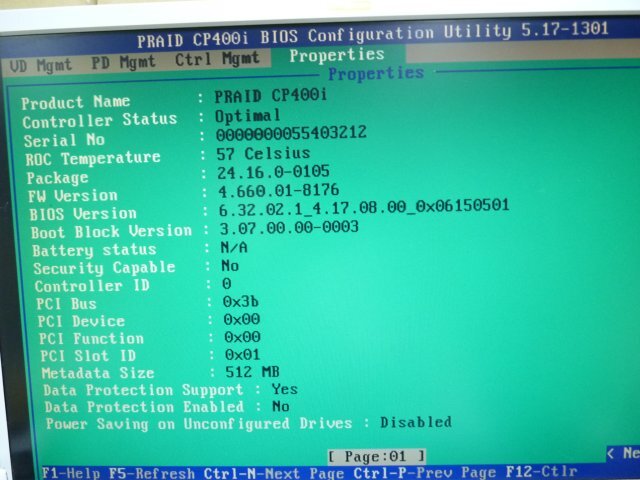Select the Optimal status value
Screen dimensions: 640x480
pyautogui.click(x=248, y=116)
